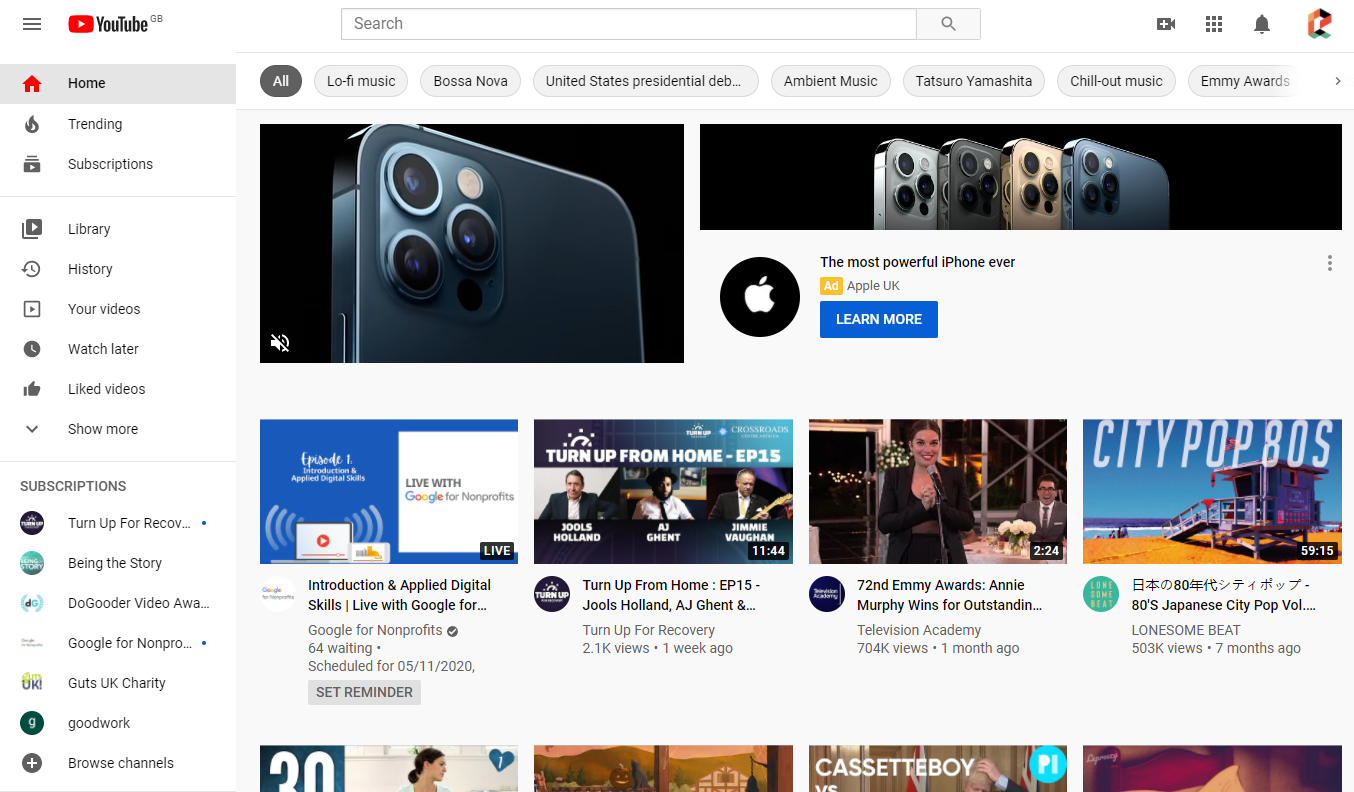Open the Turn Up For Recovery channel link under video
1354x792 pixels.
649,630
